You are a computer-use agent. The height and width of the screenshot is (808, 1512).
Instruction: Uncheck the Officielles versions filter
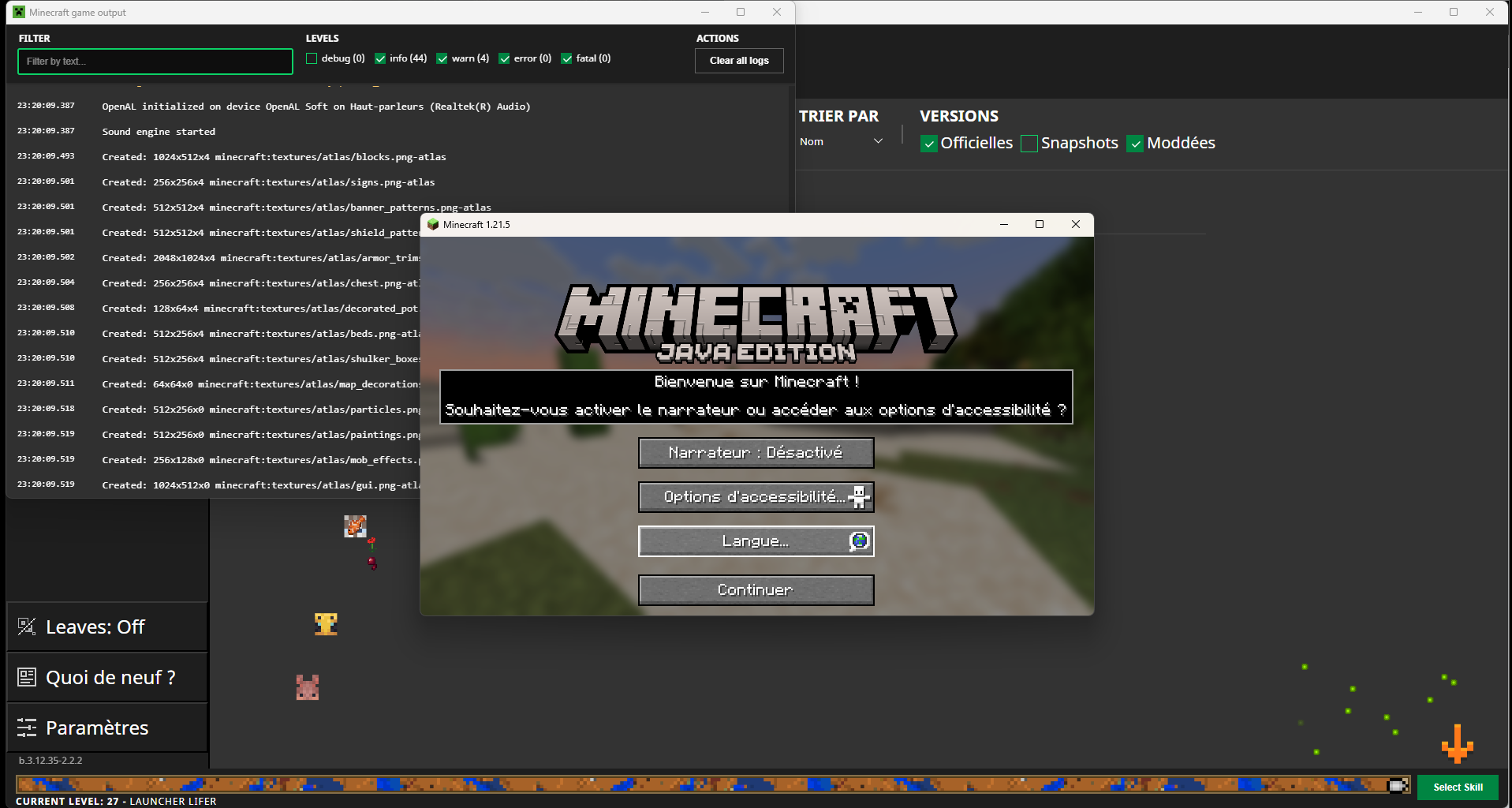929,144
